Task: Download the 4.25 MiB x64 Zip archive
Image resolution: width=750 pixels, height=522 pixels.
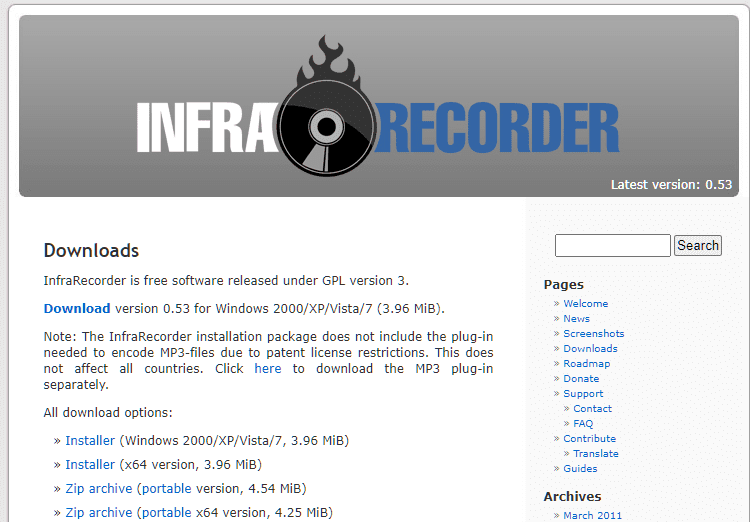Action: point(99,512)
